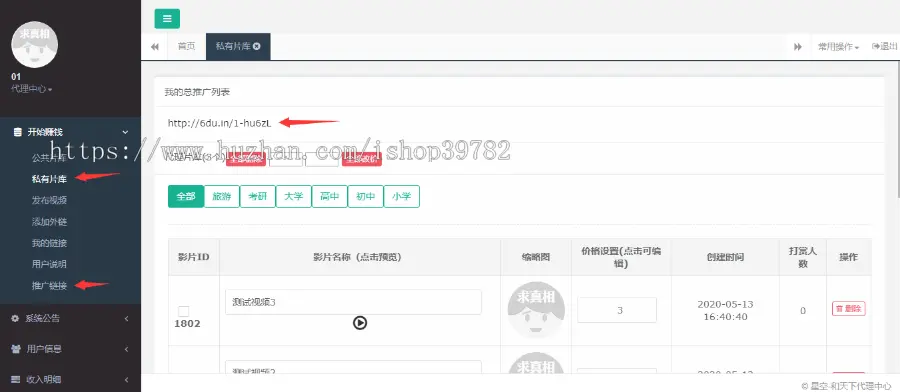
Task: Toggle sidebar with green hamburger button
Action: (167, 18)
